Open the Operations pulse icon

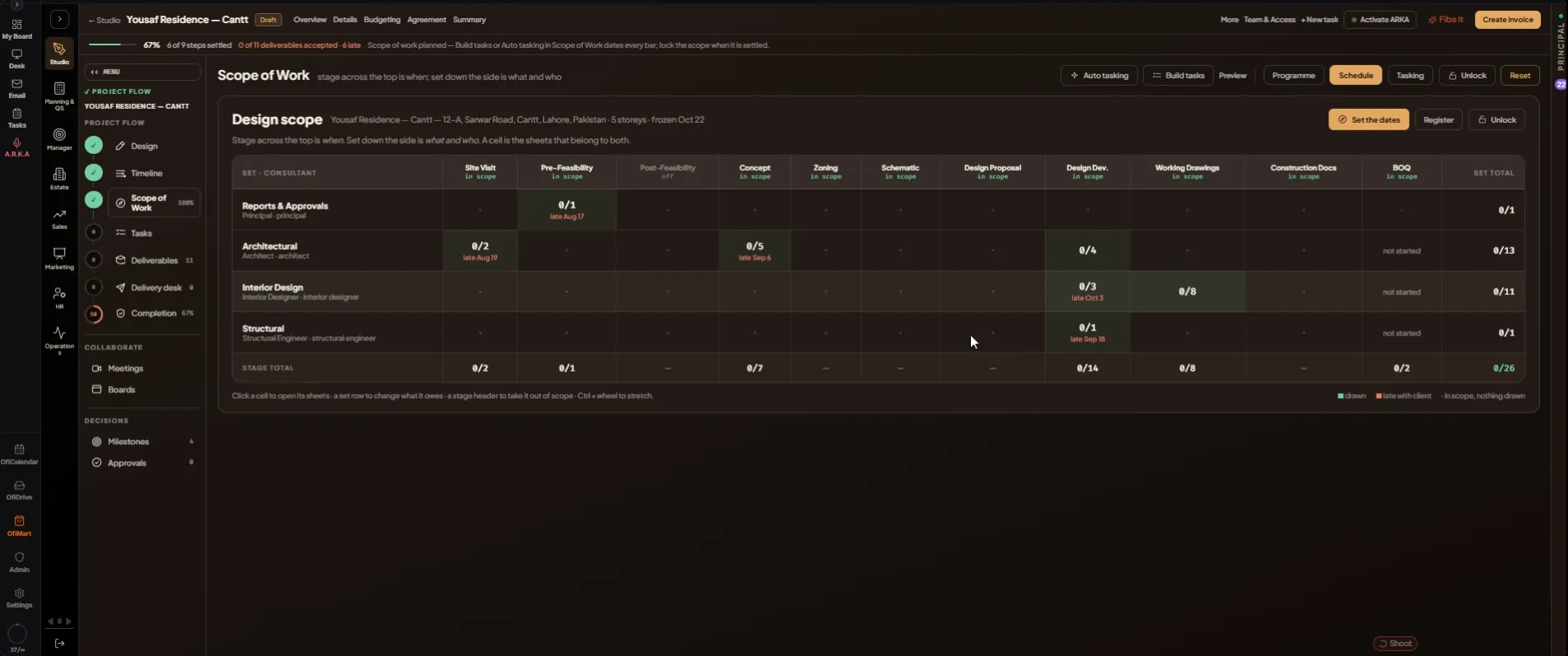click(59, 340)
